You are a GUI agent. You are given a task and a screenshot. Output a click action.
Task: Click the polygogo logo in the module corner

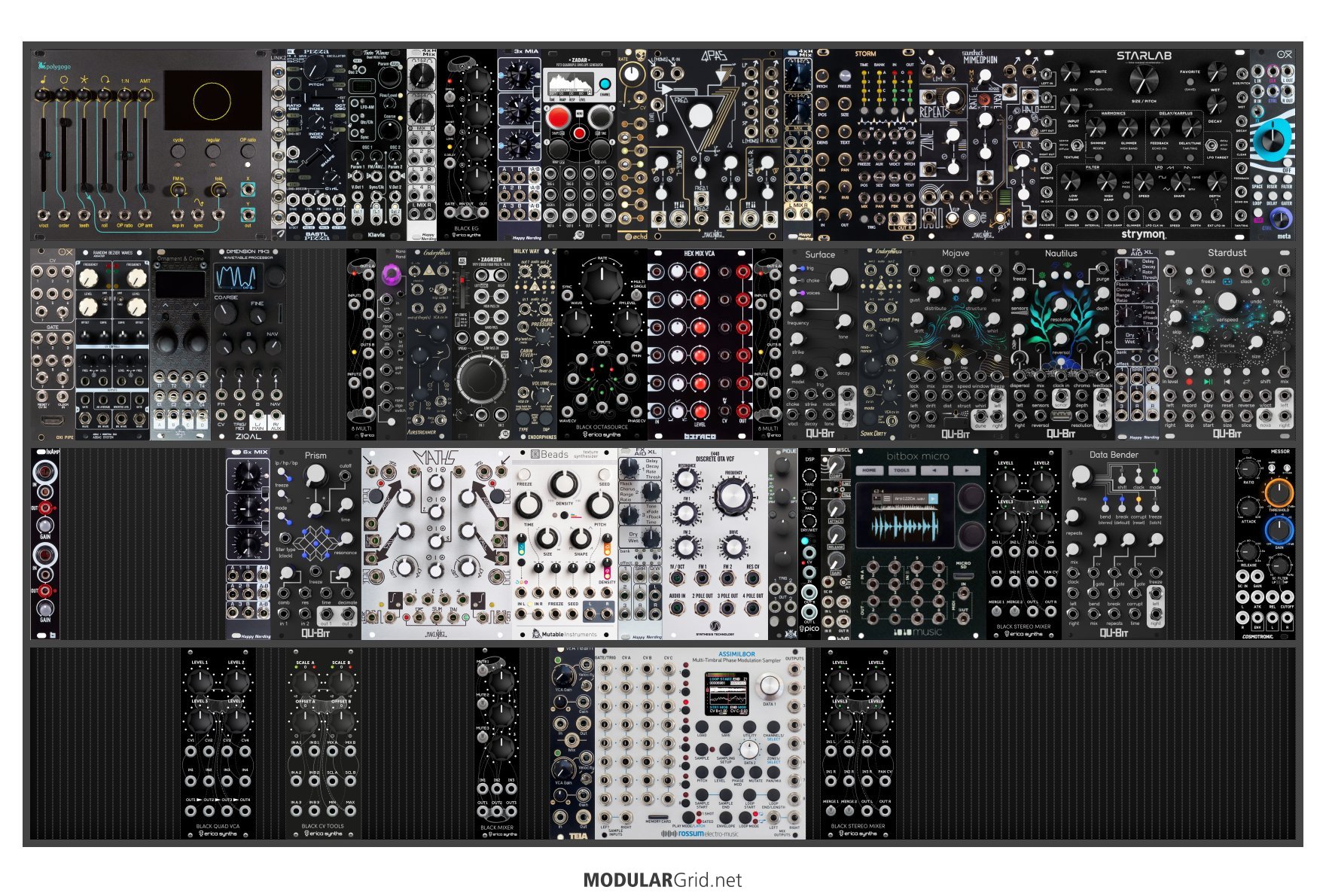(54, 66)
